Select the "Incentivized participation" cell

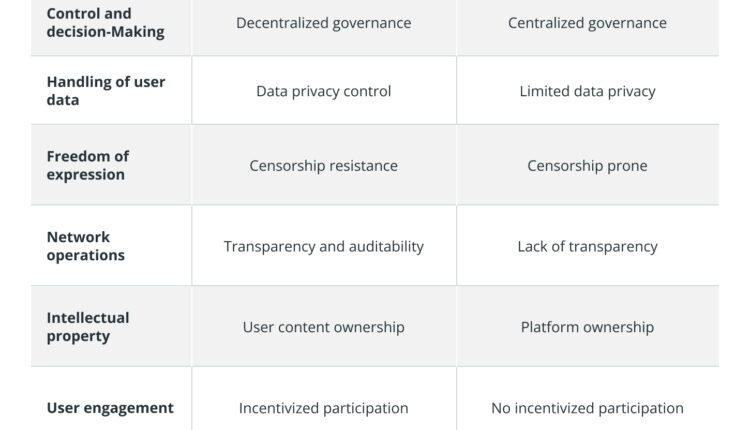coord(323,408)
